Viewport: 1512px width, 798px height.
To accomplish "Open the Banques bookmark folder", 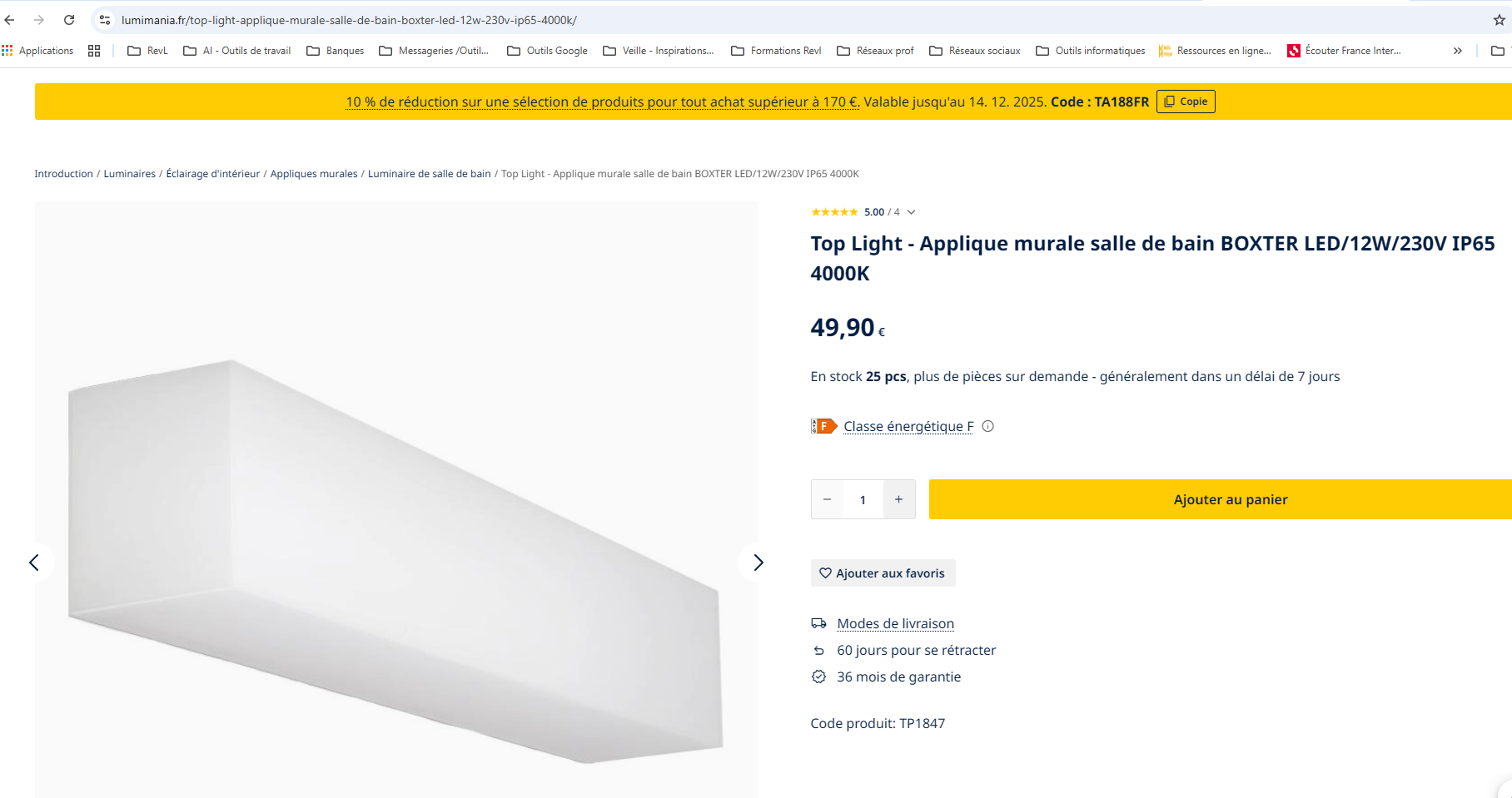I will (x=336, y=51).
